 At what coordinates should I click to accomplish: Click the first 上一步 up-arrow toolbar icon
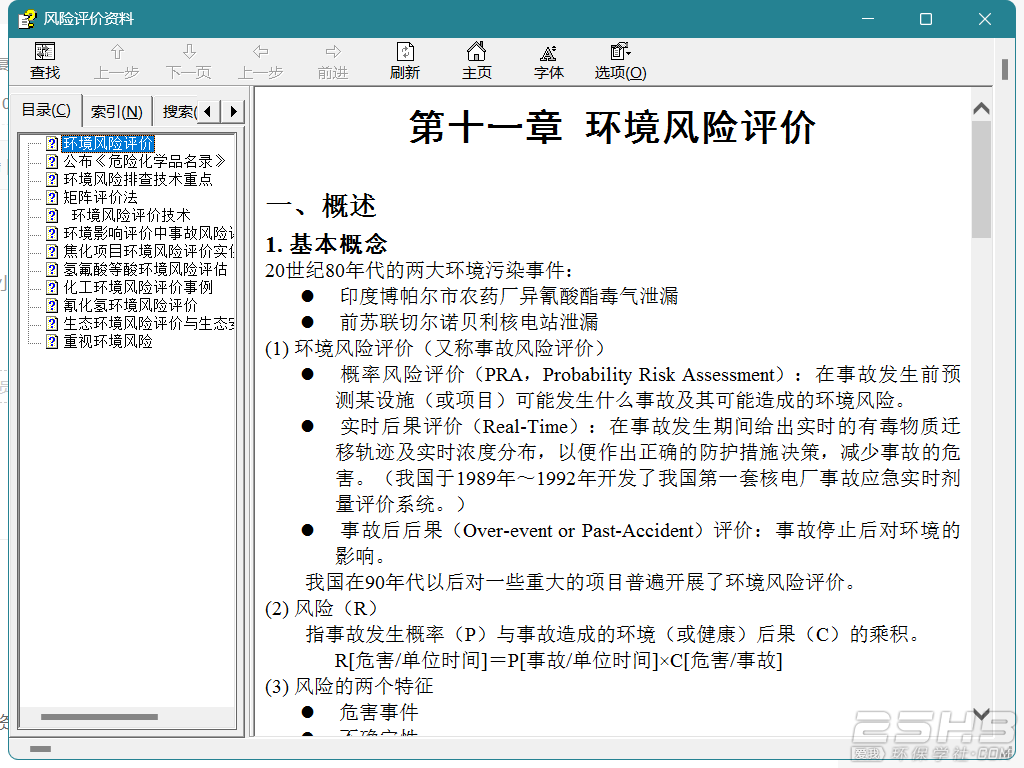(117, 52)
